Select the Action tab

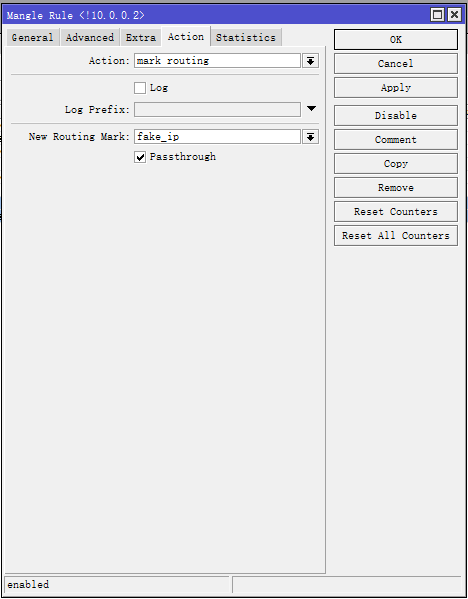pos(186,37)
